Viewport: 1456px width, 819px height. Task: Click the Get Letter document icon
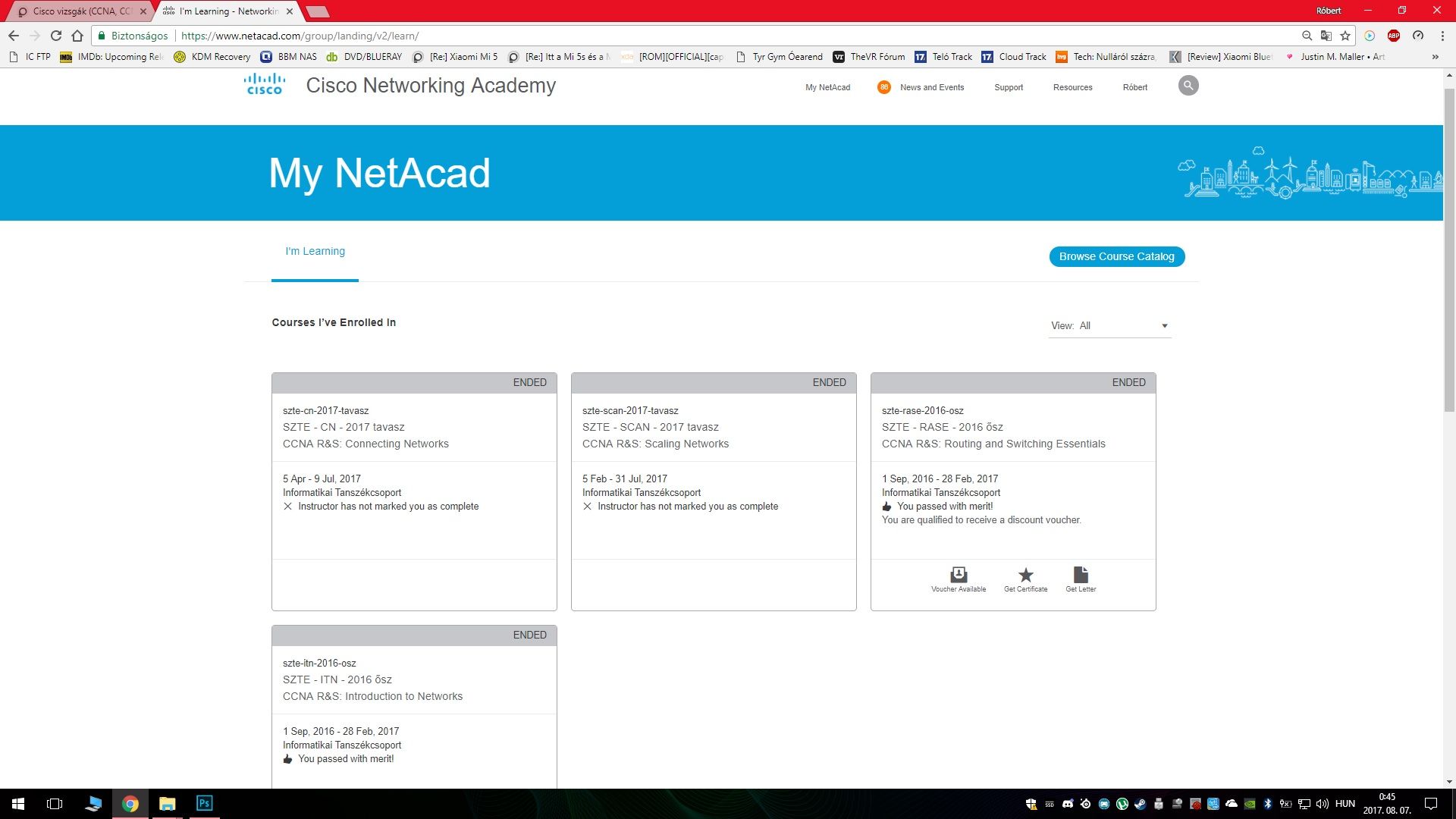[x=1081, y=574]
